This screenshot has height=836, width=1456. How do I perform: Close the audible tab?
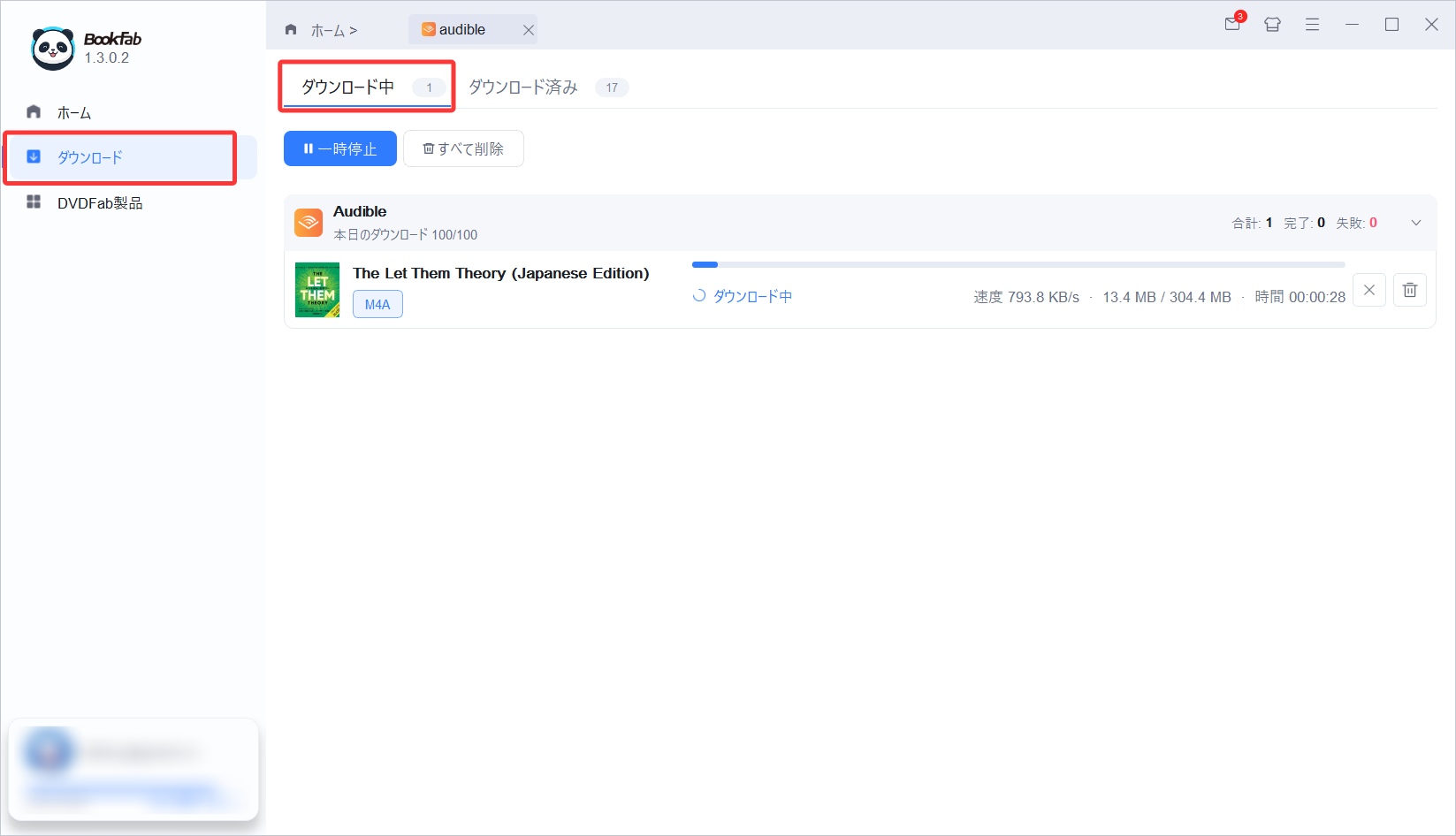coord(528,30)
